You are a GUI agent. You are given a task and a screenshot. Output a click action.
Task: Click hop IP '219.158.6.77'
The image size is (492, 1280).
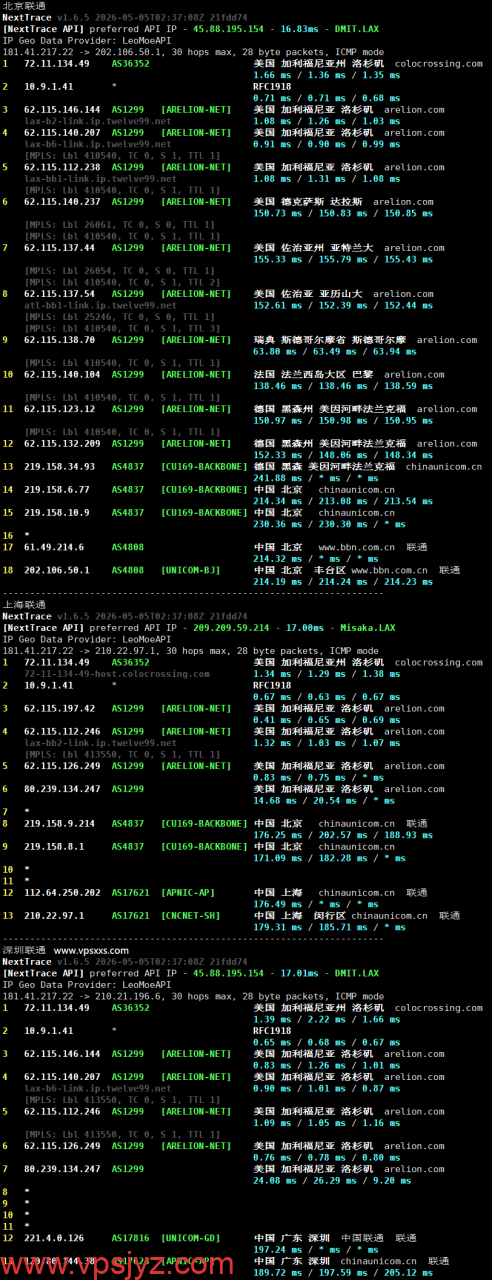coord(57,489)
